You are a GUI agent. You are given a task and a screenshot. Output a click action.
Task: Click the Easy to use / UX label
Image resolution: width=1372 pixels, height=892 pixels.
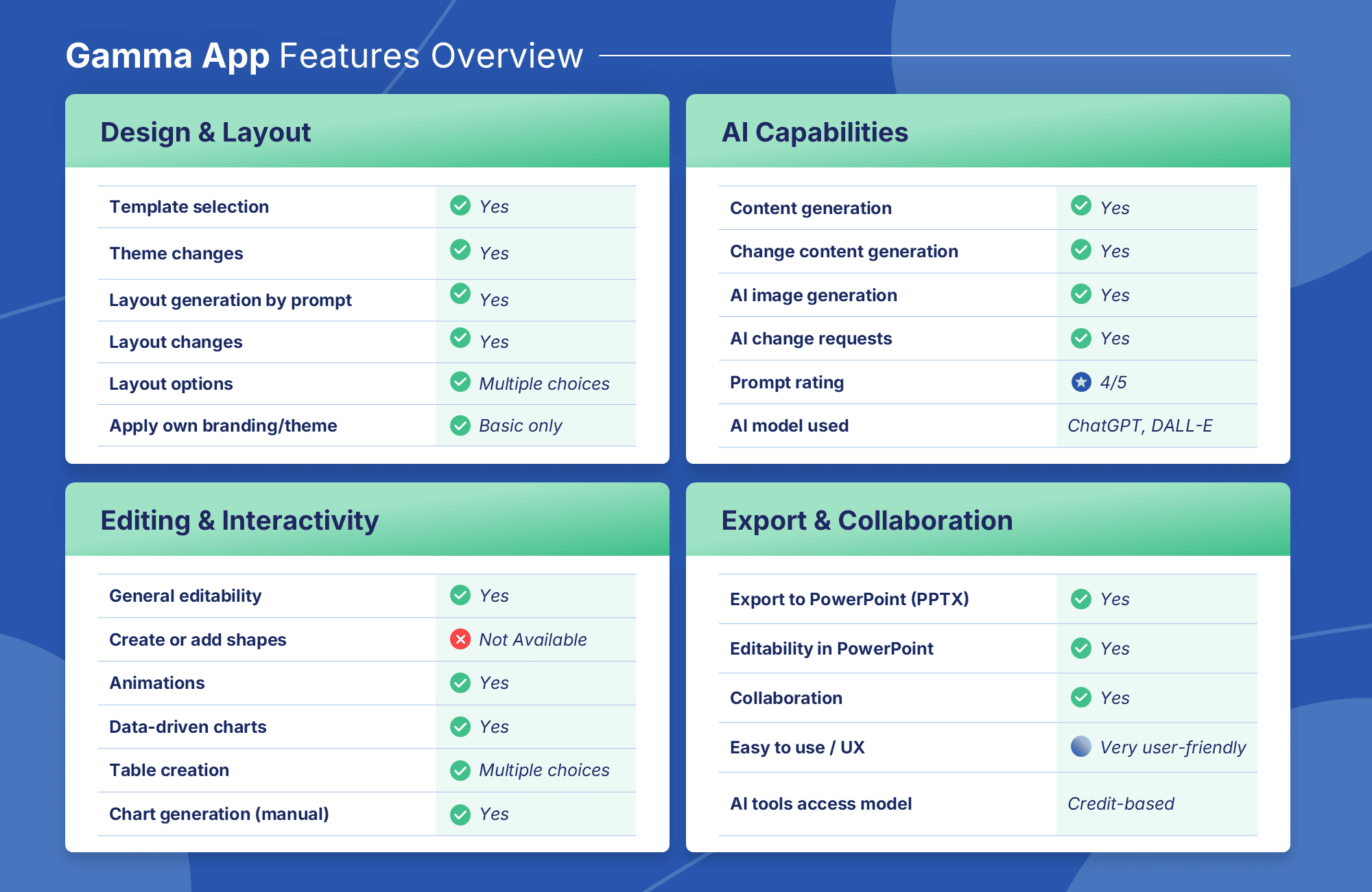pos(797,747)
